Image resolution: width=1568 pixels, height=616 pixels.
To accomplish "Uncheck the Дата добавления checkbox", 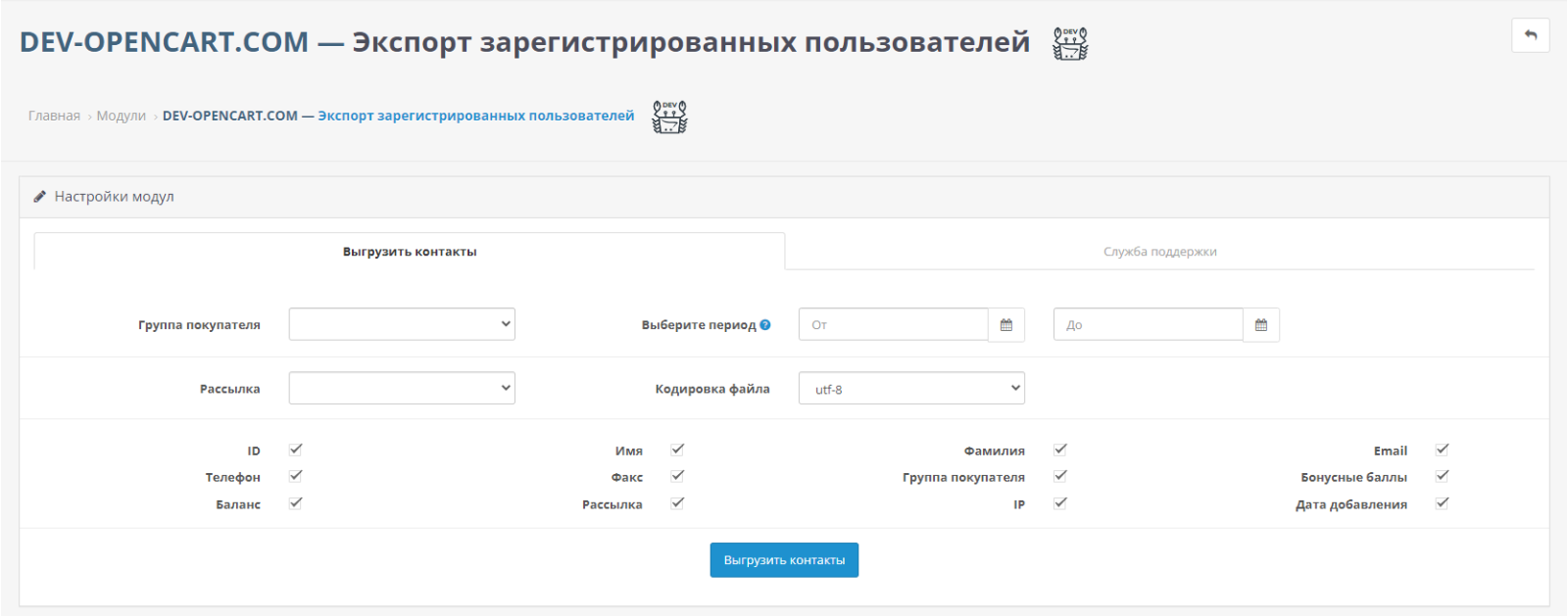I will 1443,503.
